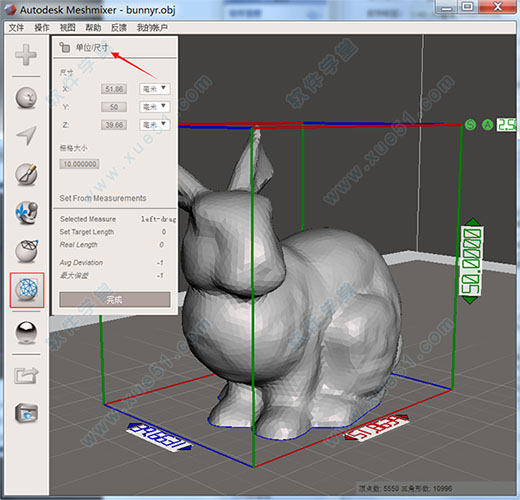Click the Real Length label
520x500 pixels.
pyautogui.click(x=79, y=245)
